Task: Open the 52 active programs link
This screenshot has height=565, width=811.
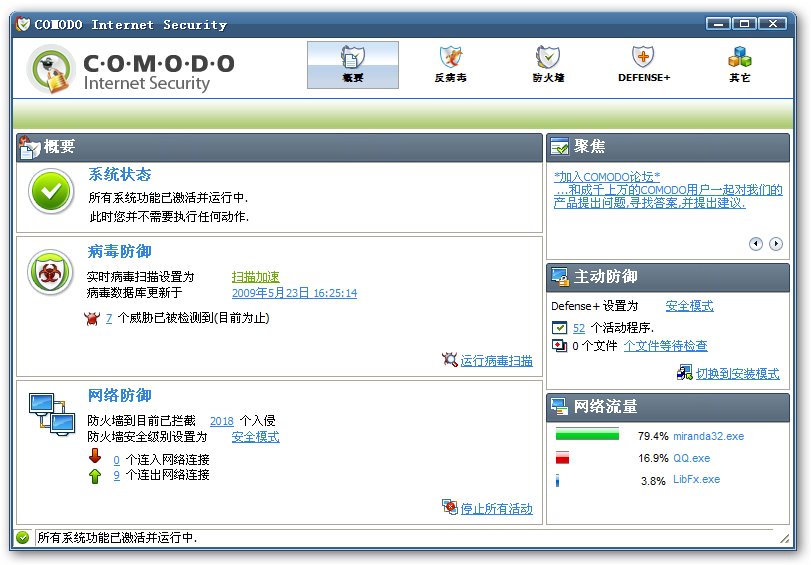Action: pyautogui.click(x=579, y=328)
